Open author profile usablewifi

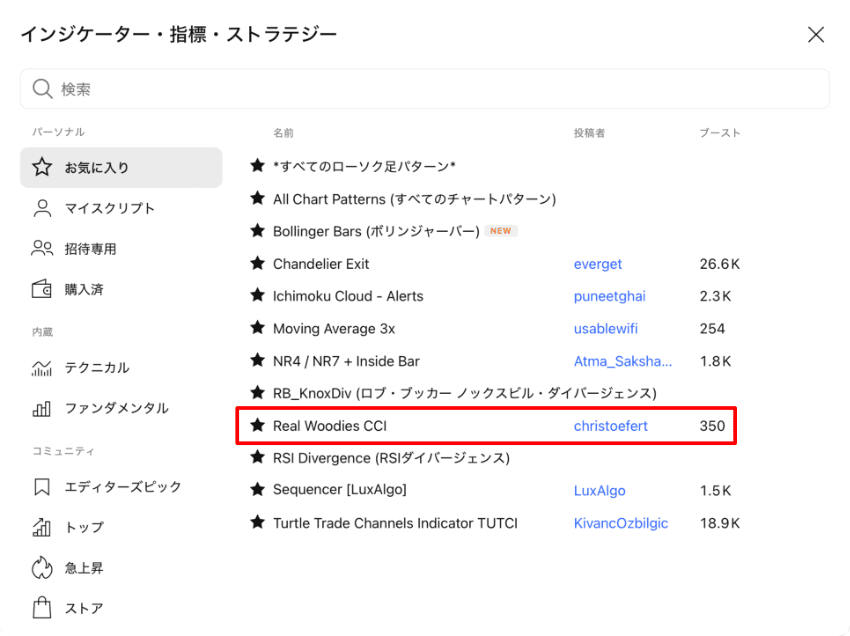tap(606, 329)
